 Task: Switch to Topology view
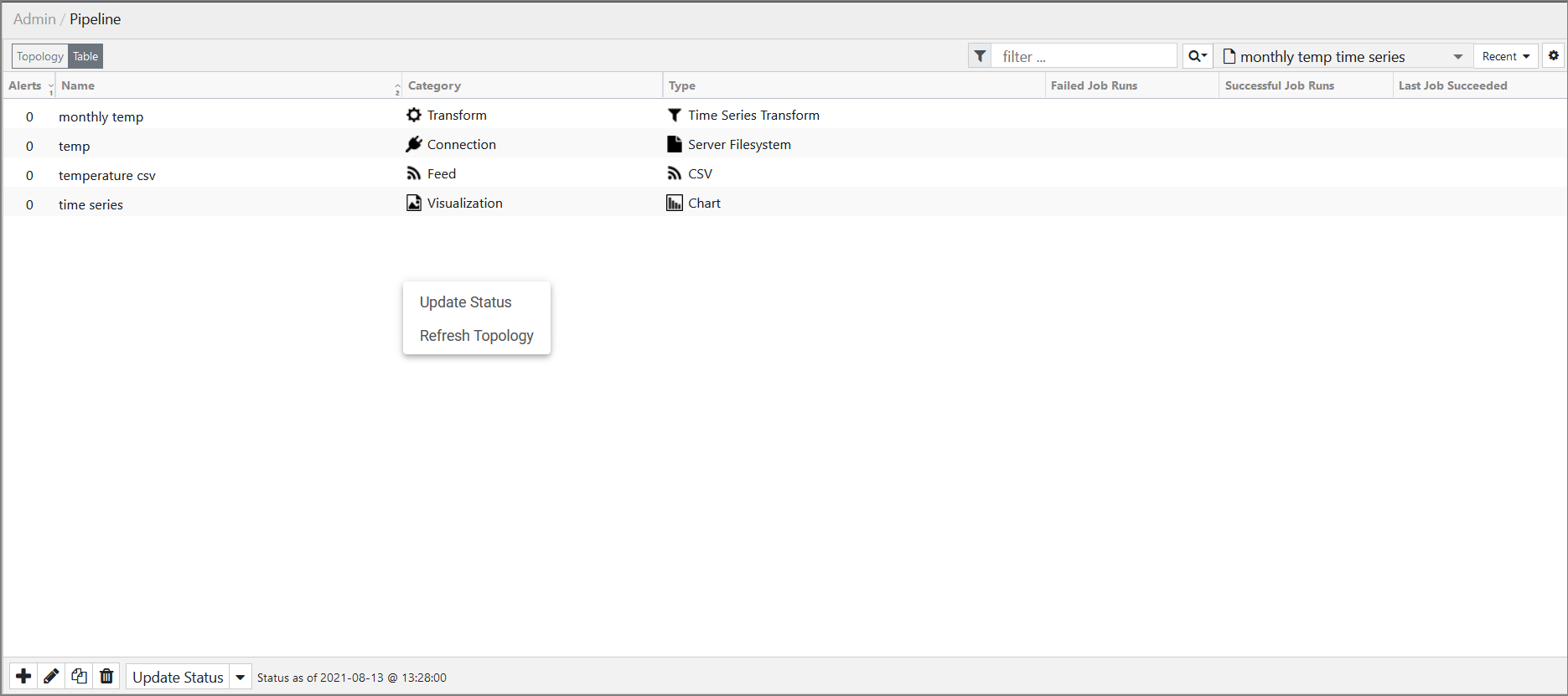click(40, 56)
